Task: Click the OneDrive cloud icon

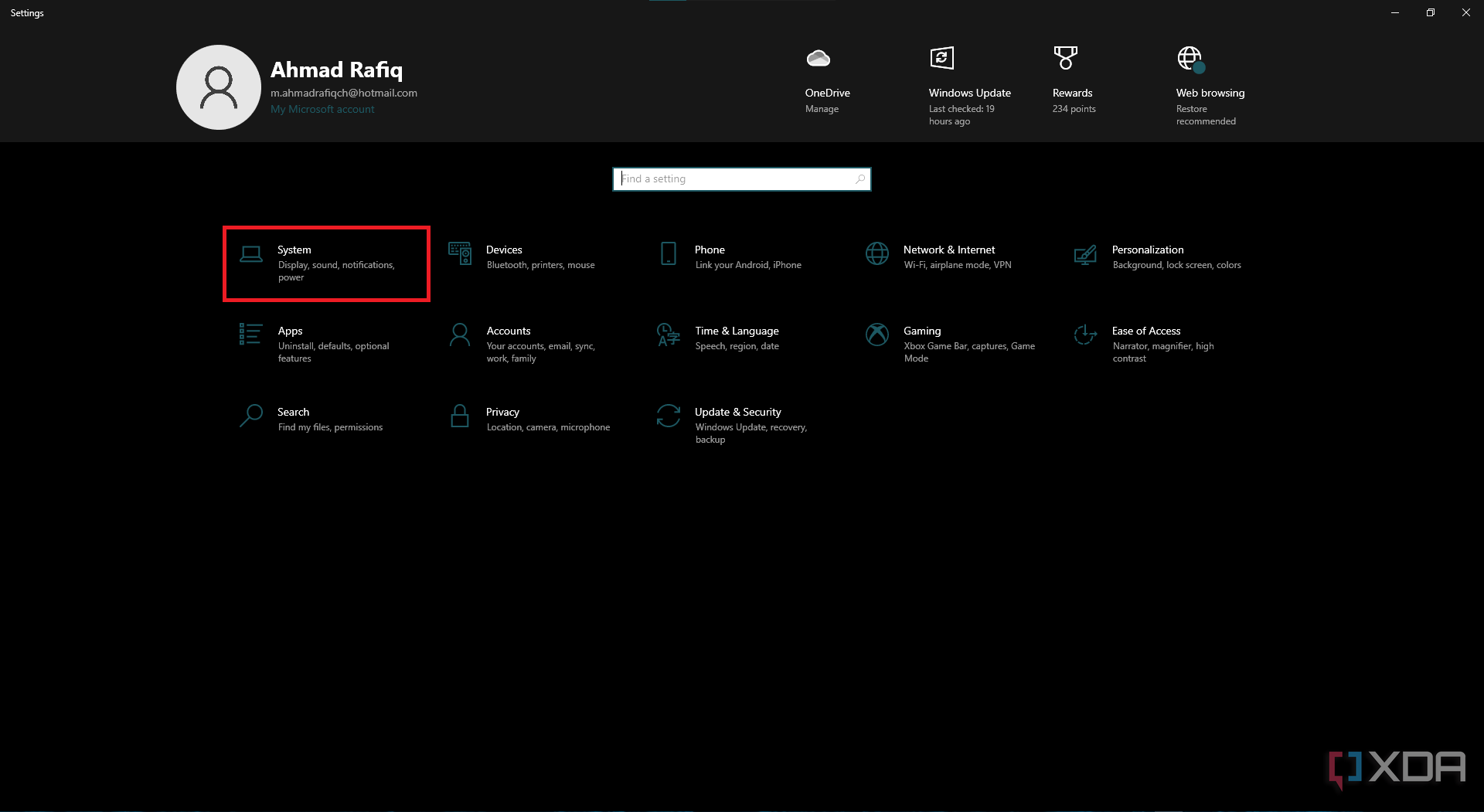Action: point(818,58)
